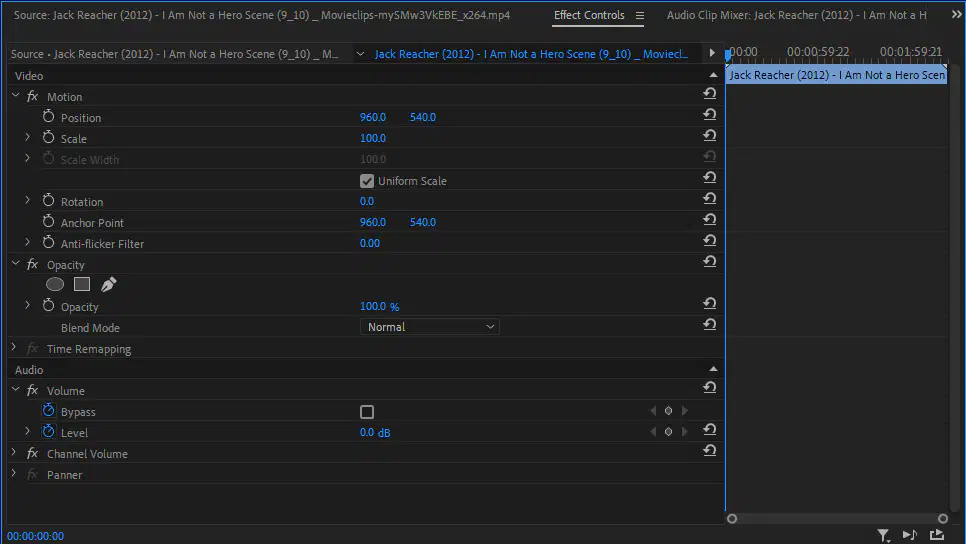The image size is (966, 544).
Task: Select the Effect Controls tab
Action: tap(589, 15)
